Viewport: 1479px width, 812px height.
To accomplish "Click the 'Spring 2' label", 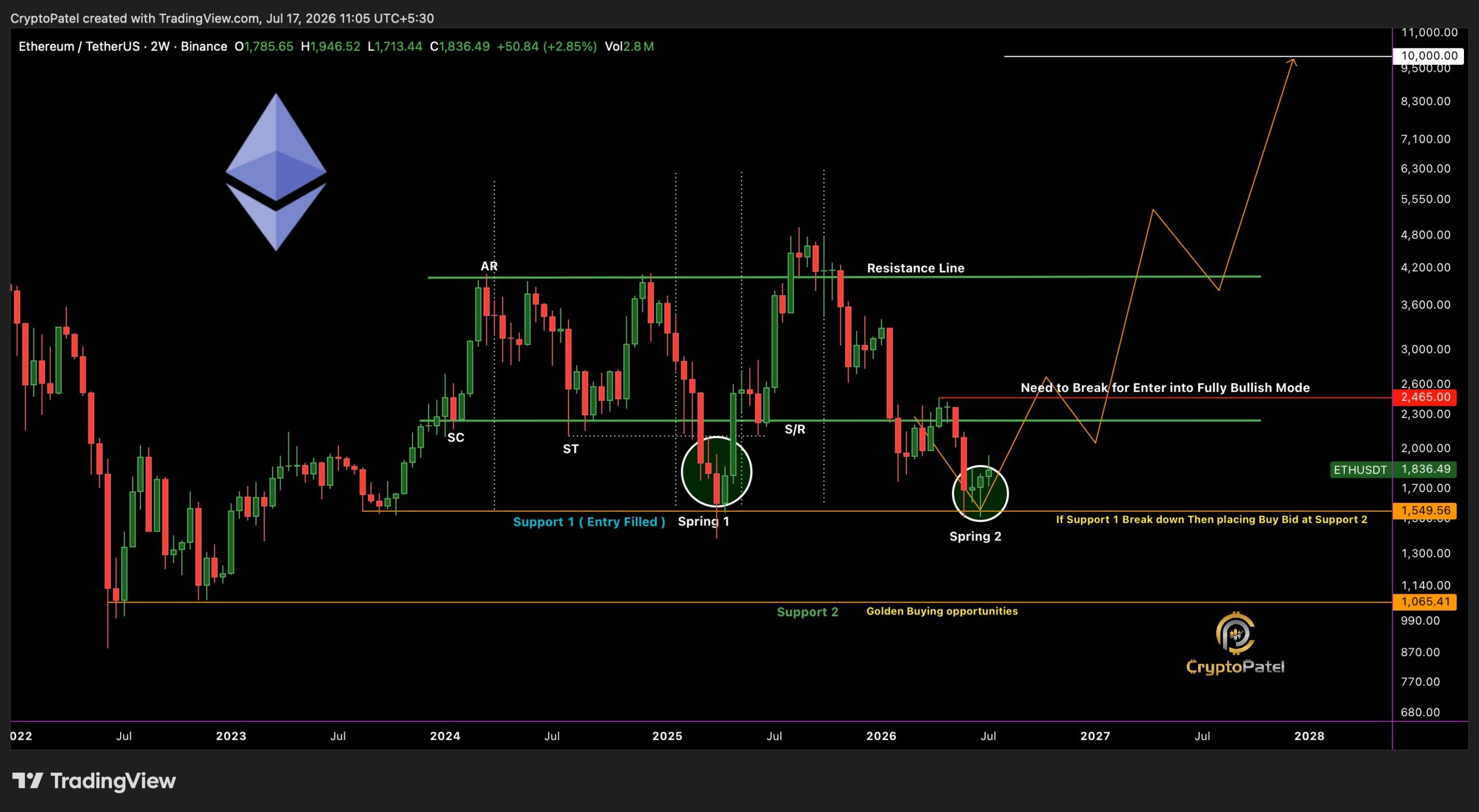I will pyautogui.click(x=975, y=536).
